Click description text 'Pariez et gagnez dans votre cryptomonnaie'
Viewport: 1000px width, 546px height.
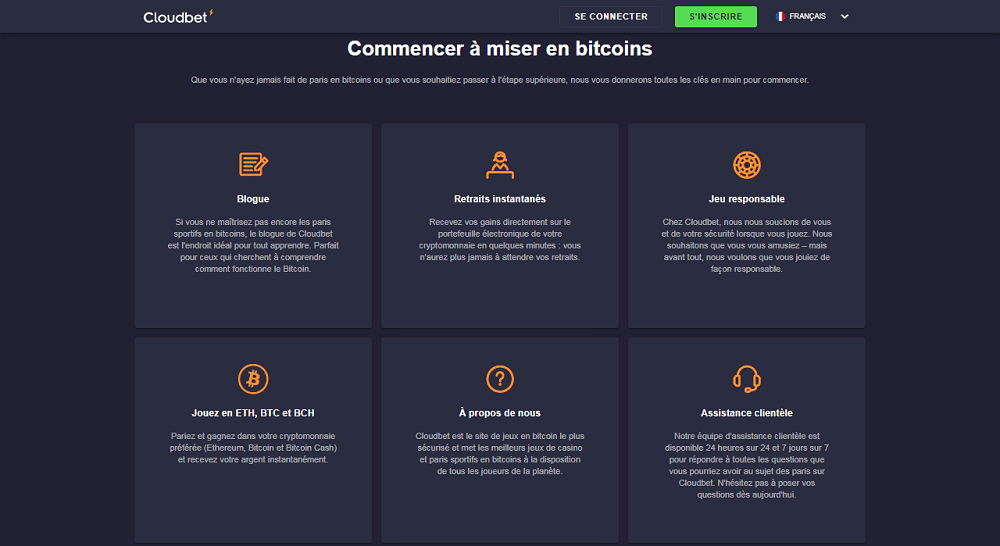click(253, 448)
